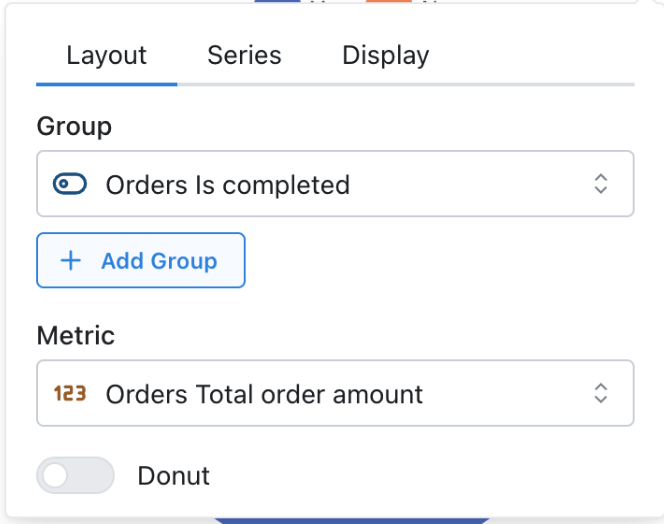Switch to the Series tab
The height and width of the screenshot is (524, 664).
point(244,55)
